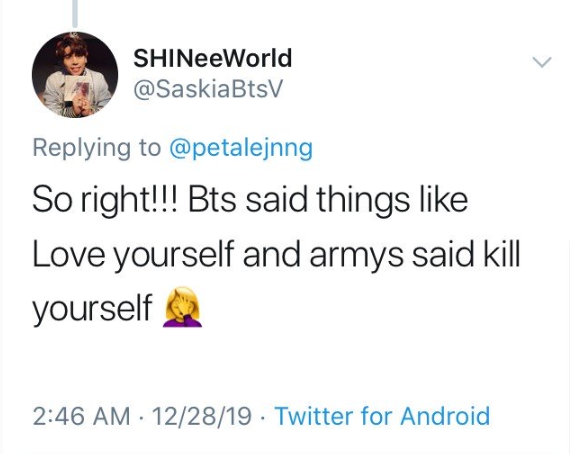Open SHINeeWorld's profile picture
Screen dimensions: 570x454
tap(75, 75)
